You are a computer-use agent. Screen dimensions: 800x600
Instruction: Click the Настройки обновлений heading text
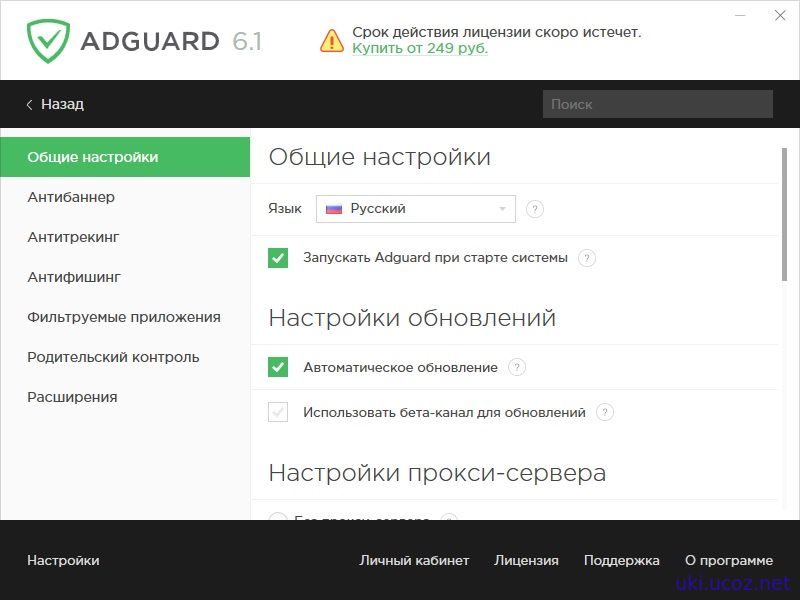pyautogui.click(x=412, y=318)
